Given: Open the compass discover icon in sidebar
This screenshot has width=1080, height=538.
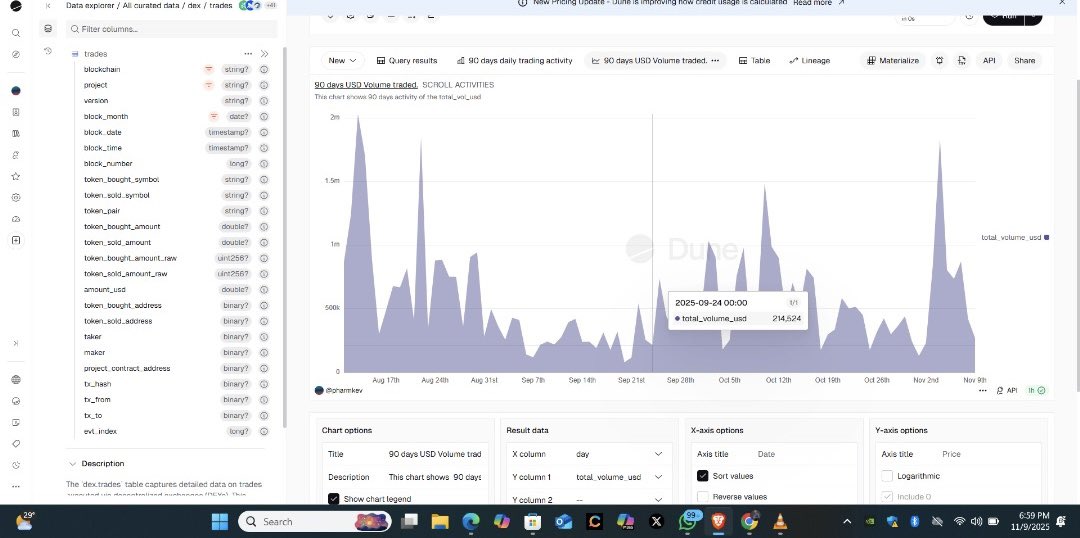Looking at the screenshot, I should pos(16,54).
